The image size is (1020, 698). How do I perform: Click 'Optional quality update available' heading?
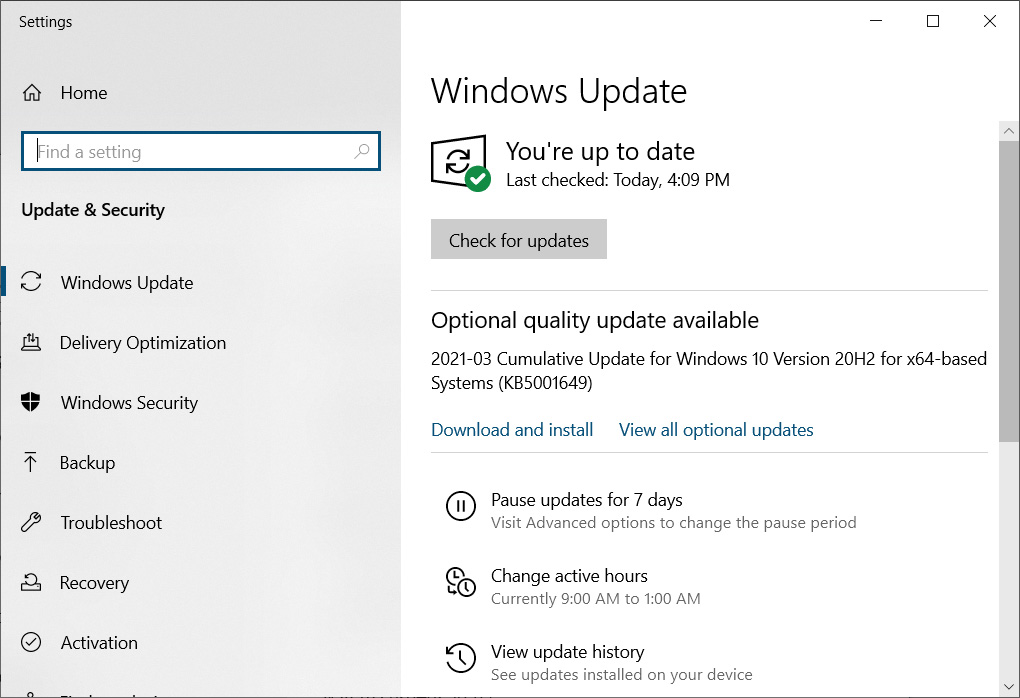(x=595, y=321)
